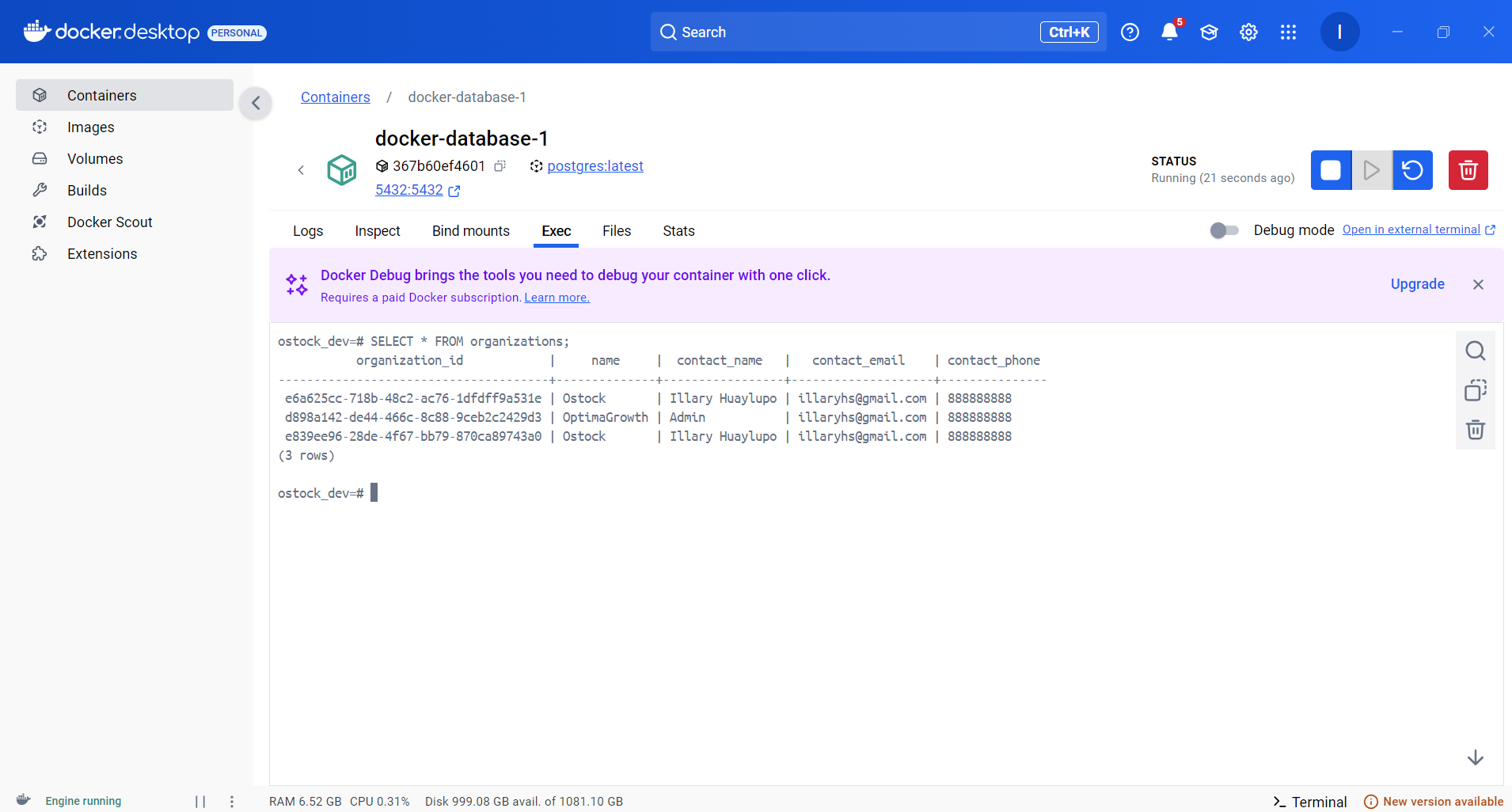Go to the Volumes section

pyautogui.click(x=124, y=158)
